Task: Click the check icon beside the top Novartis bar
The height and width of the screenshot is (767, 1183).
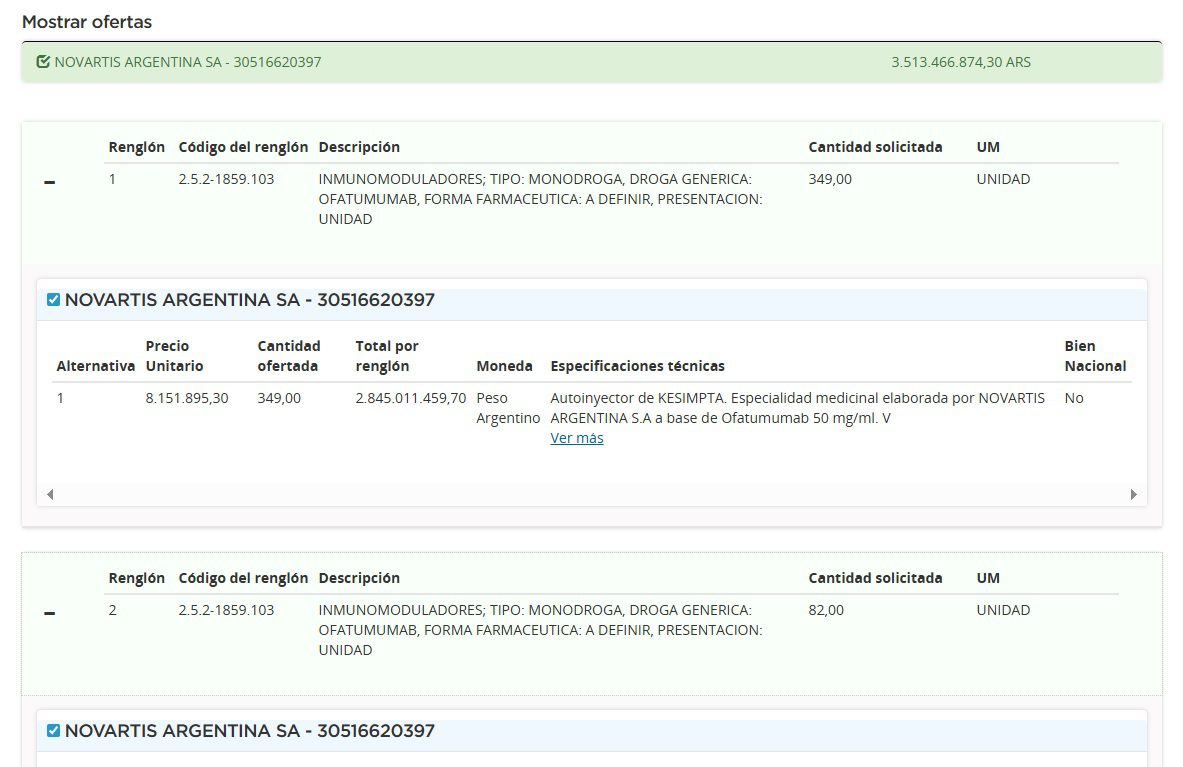Action: 43,62
